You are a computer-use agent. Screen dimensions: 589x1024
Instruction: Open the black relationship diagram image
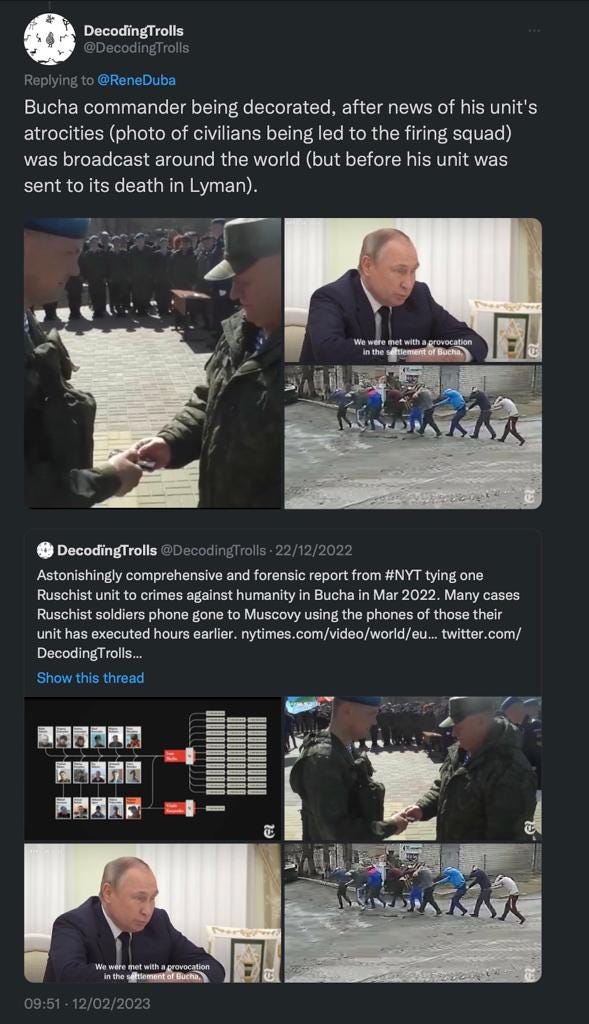(x=153, y=769)
